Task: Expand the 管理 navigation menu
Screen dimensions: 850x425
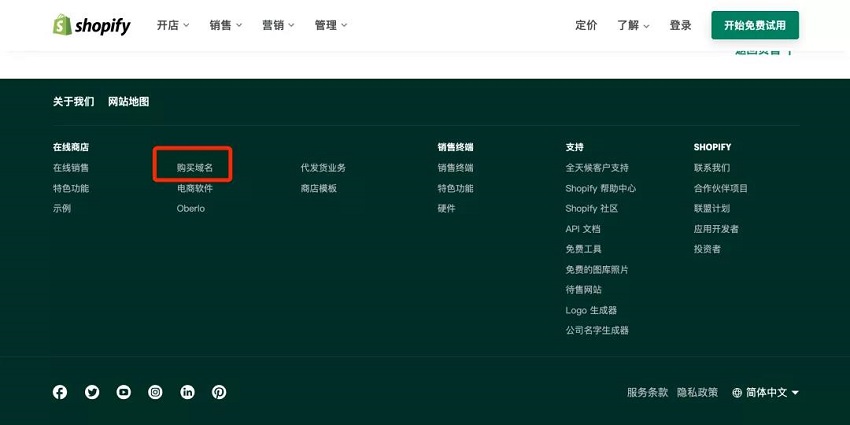Action: coord(331,25)
